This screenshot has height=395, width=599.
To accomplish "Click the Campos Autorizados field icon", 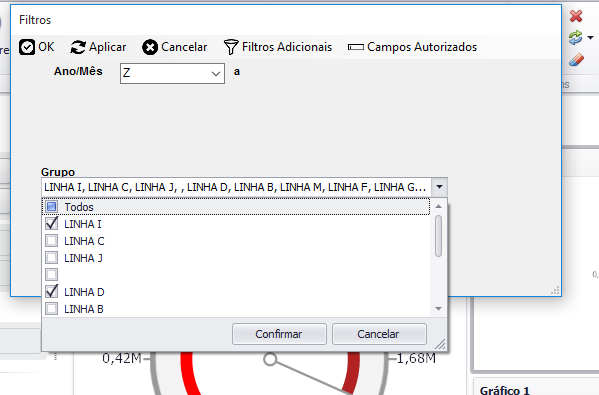I will pos(356,47).
